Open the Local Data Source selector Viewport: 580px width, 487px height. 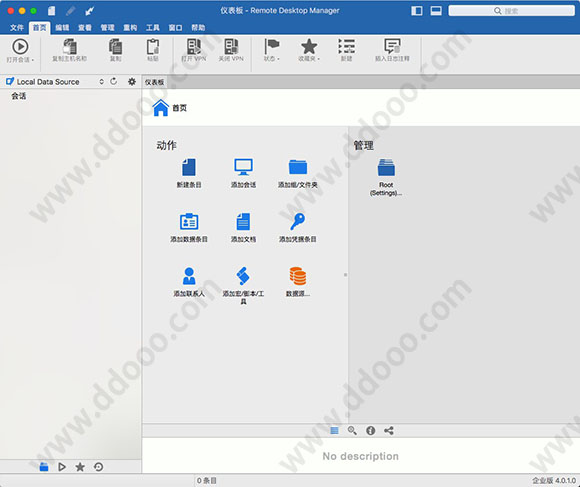click(x=55, y=82)
